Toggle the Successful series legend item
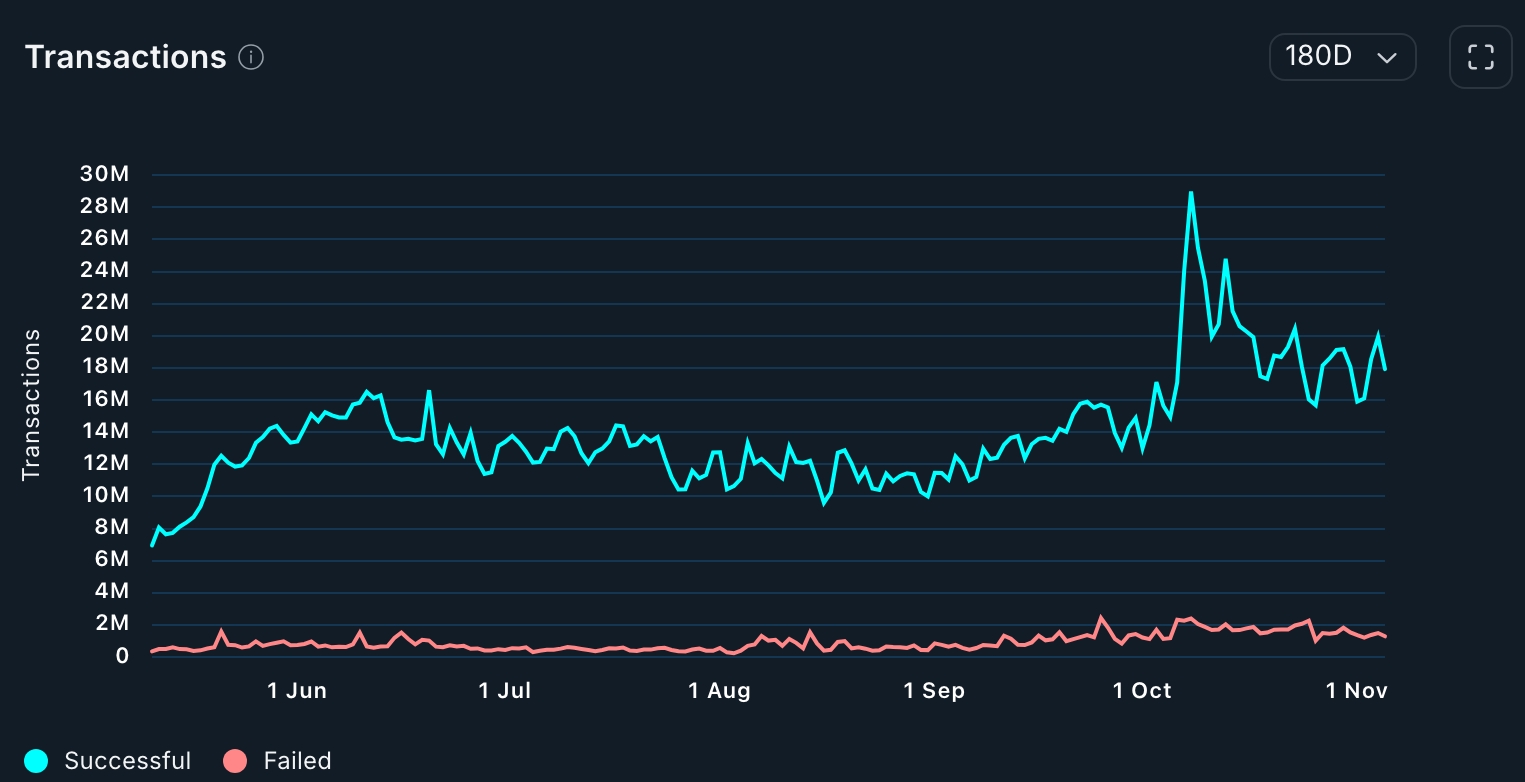The image size is (1525, 782). (108, 761)
